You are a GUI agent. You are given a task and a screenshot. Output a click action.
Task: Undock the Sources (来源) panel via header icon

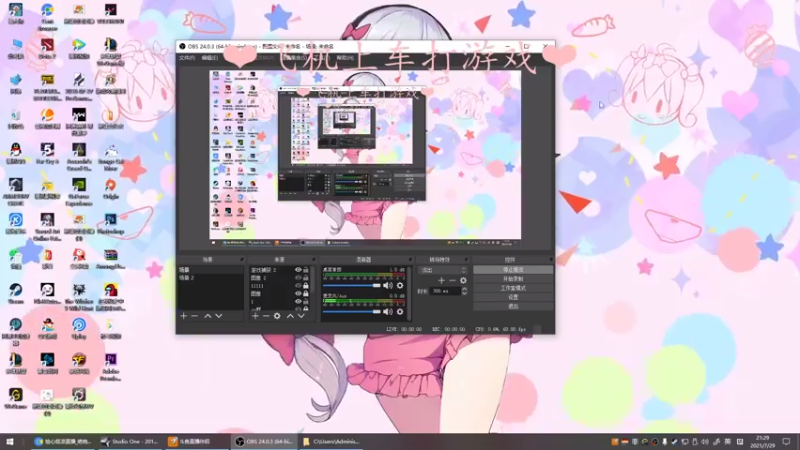click(x=313, y=260)
